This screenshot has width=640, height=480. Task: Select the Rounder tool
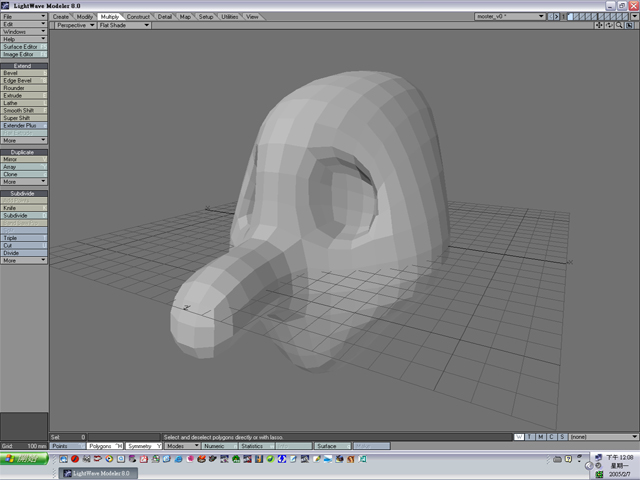click(x=24, y=88)
